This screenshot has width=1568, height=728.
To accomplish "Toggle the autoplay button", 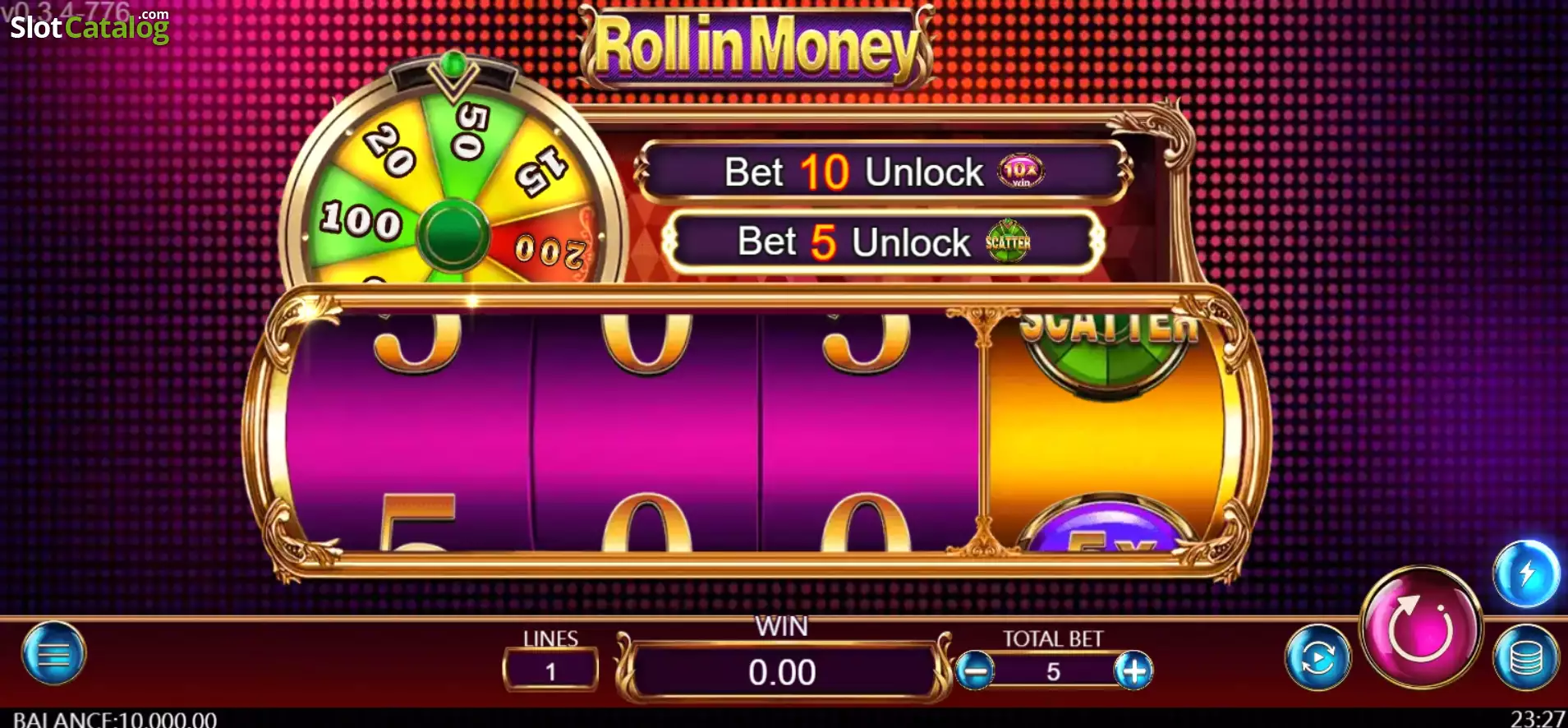I will click(1318, 658).
